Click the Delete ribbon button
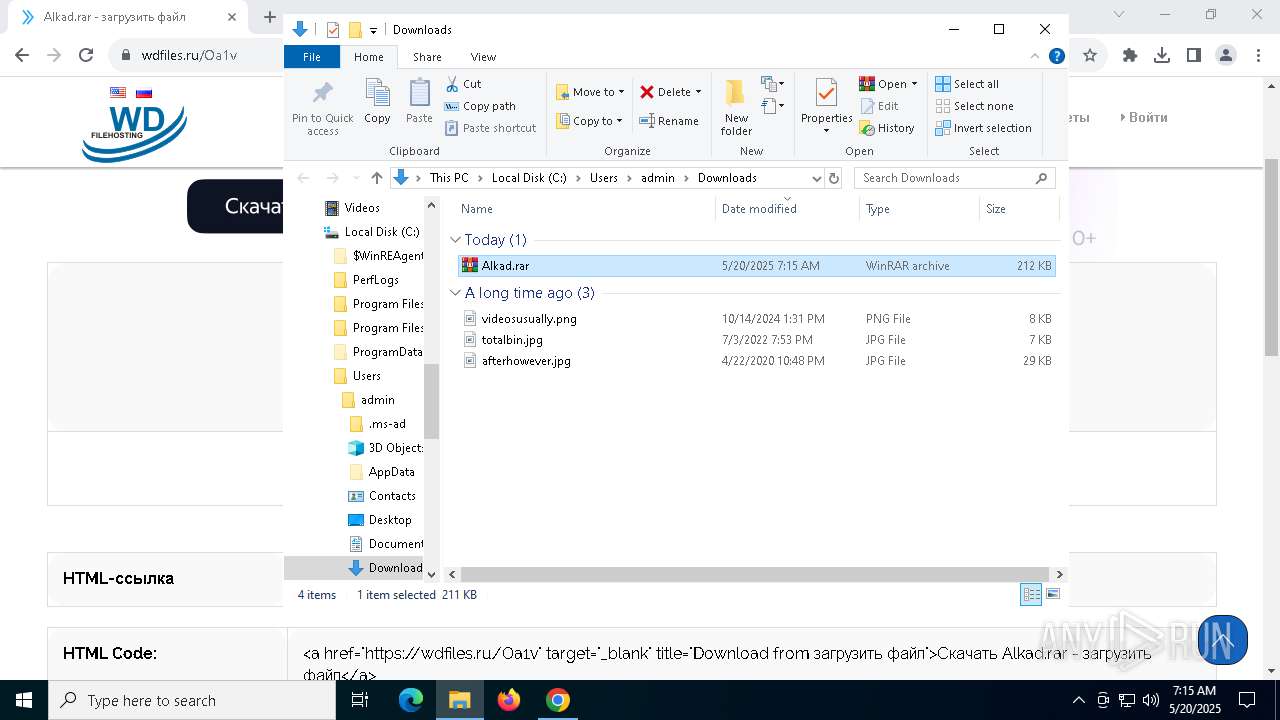 coord(670,92)
